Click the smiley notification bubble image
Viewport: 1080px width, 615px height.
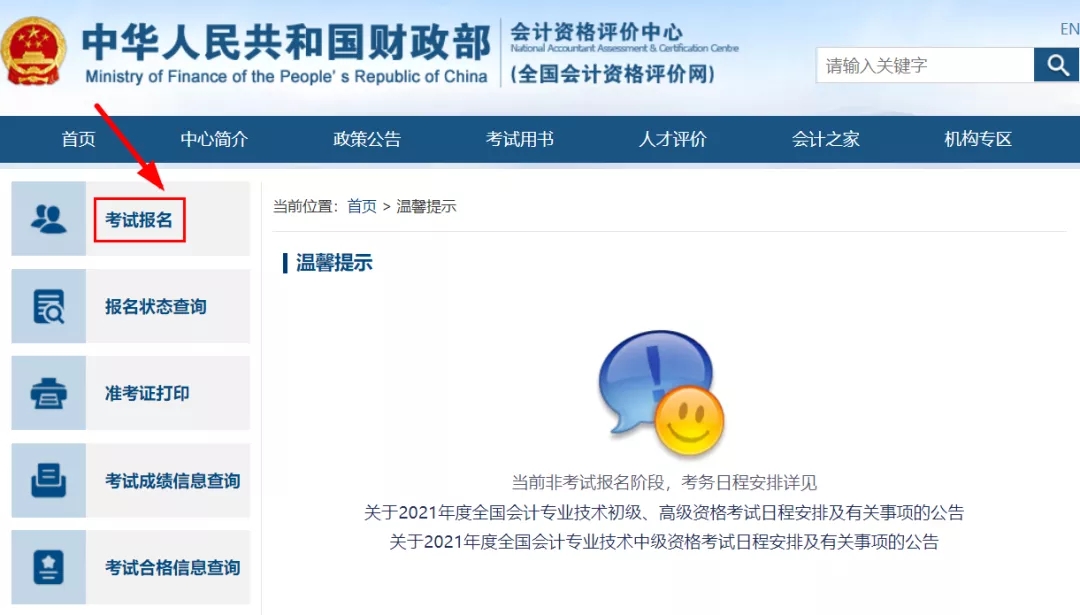click(x=660, y=393)
